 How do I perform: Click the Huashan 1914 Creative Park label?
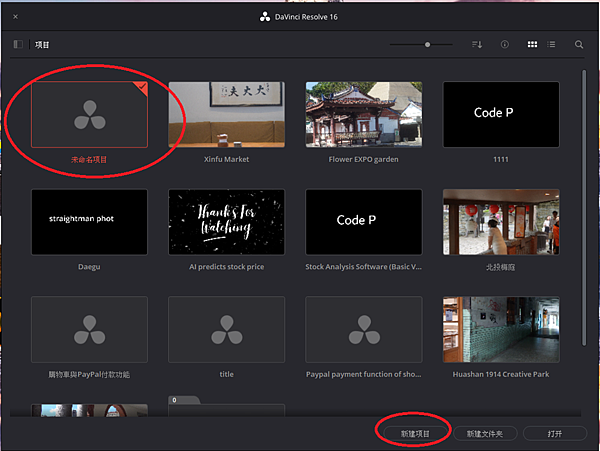point(501,374)
